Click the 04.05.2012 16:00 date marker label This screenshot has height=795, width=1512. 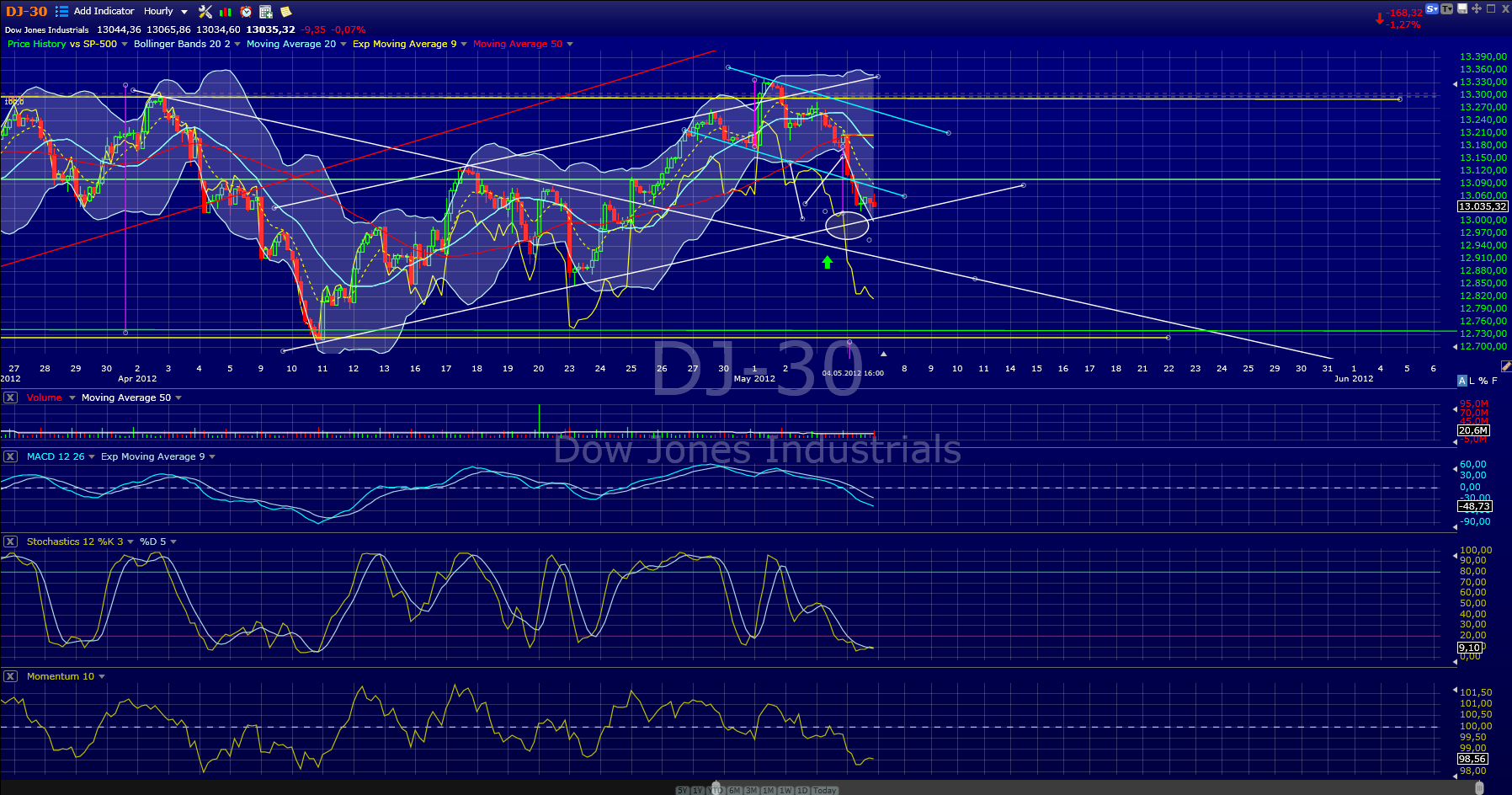pyautogui.click(x=853, y=373)
